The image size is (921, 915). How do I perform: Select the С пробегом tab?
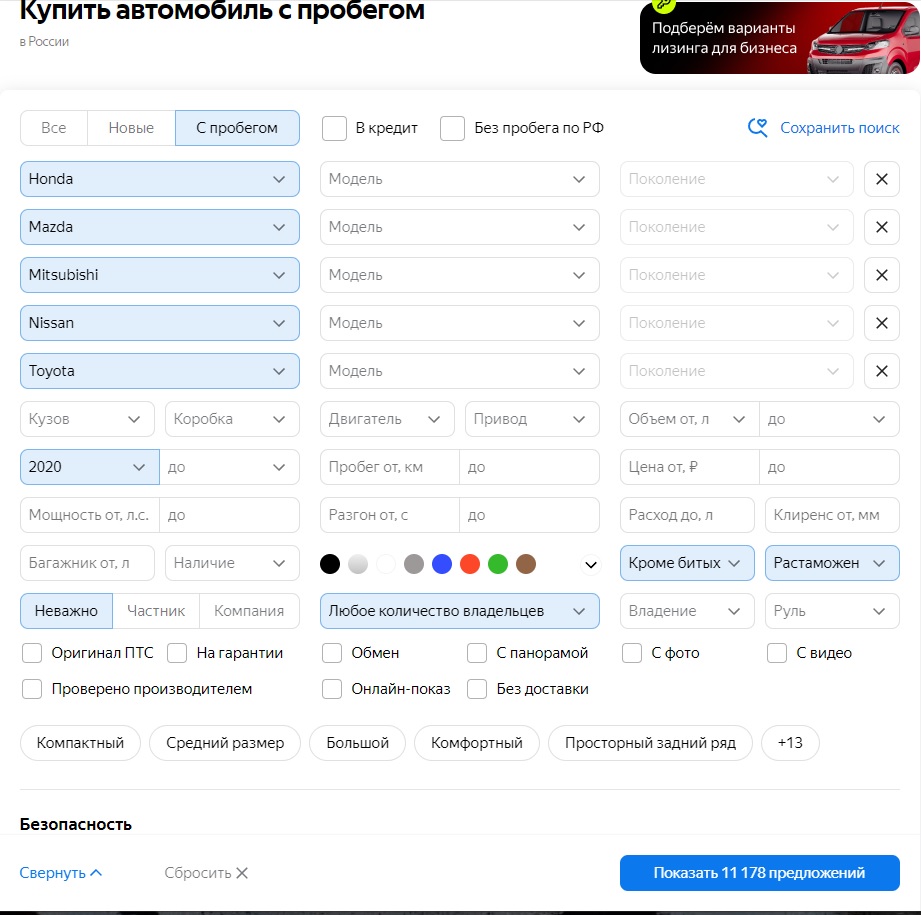coord(237,128)
